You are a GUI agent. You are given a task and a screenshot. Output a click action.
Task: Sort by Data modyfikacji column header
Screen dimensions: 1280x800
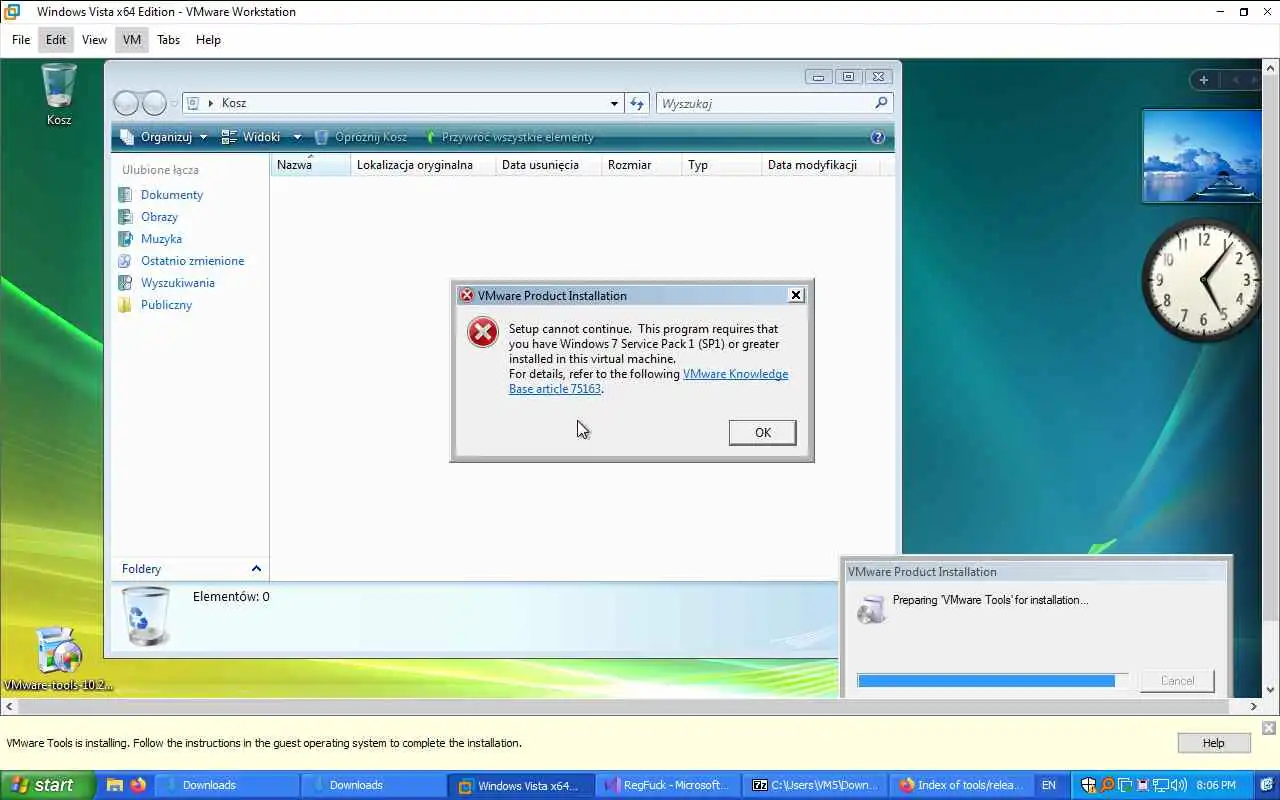[x=820, y=165]
